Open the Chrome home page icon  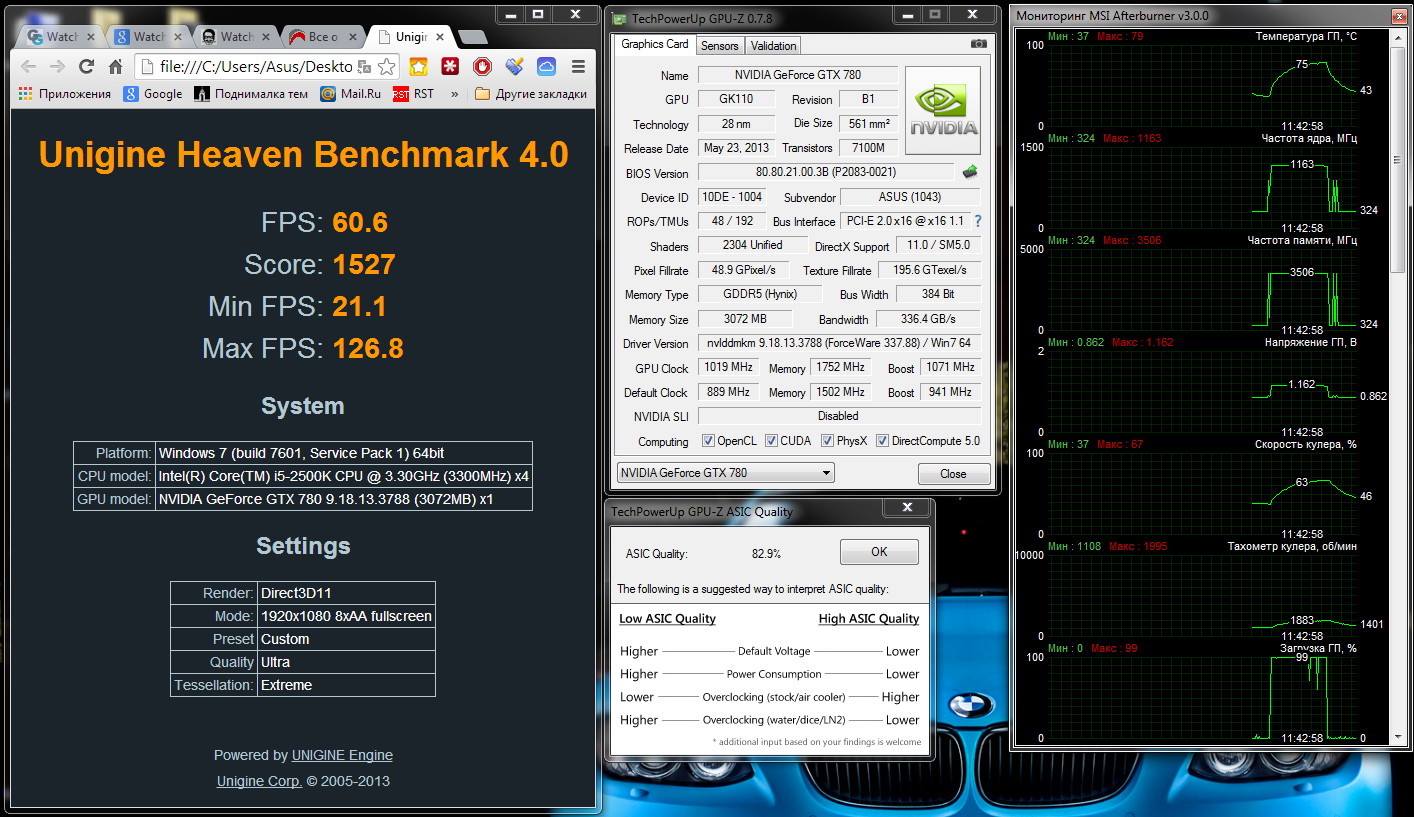[115, 67]
